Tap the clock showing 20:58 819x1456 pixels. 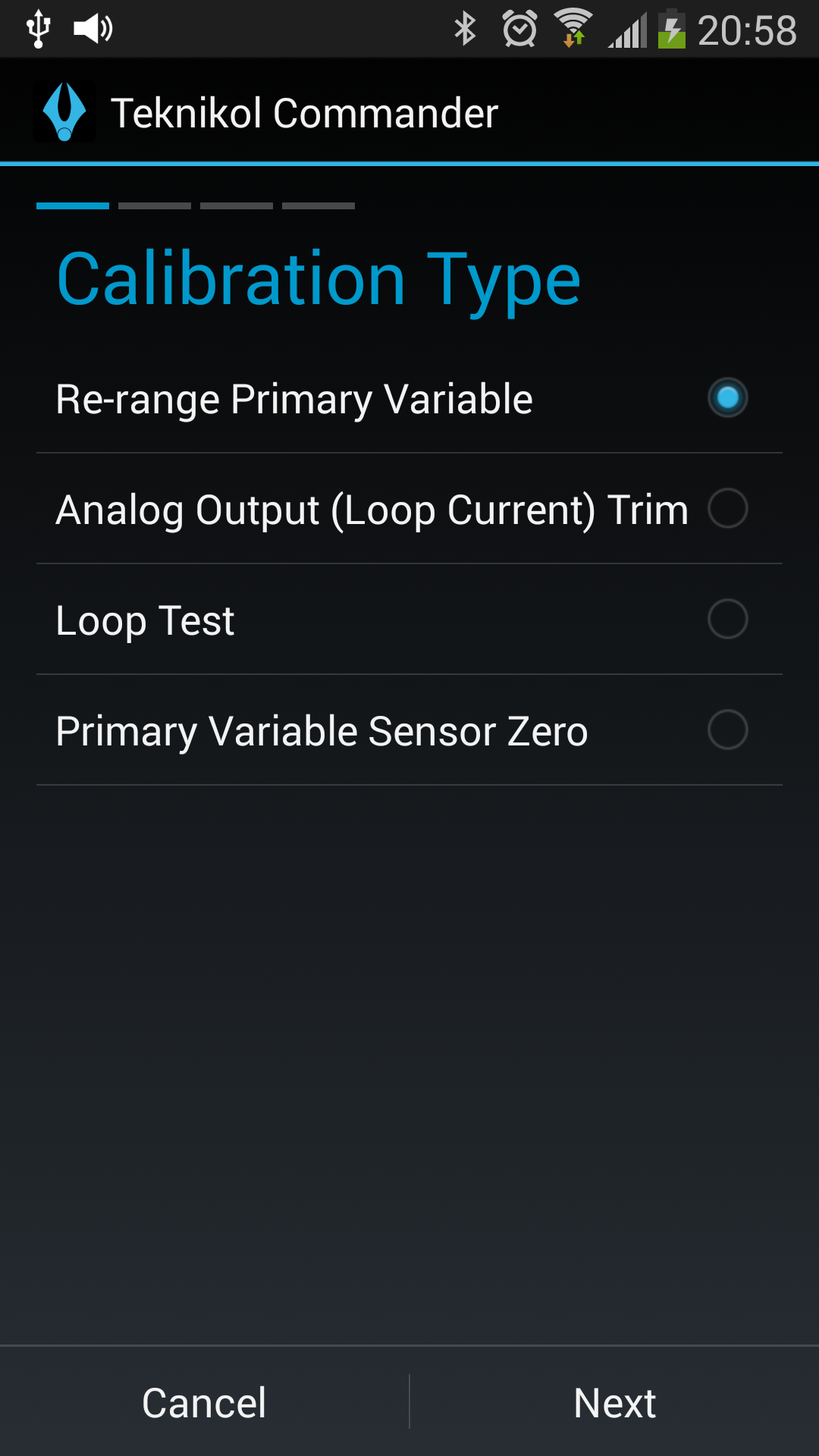click(747, 31)
